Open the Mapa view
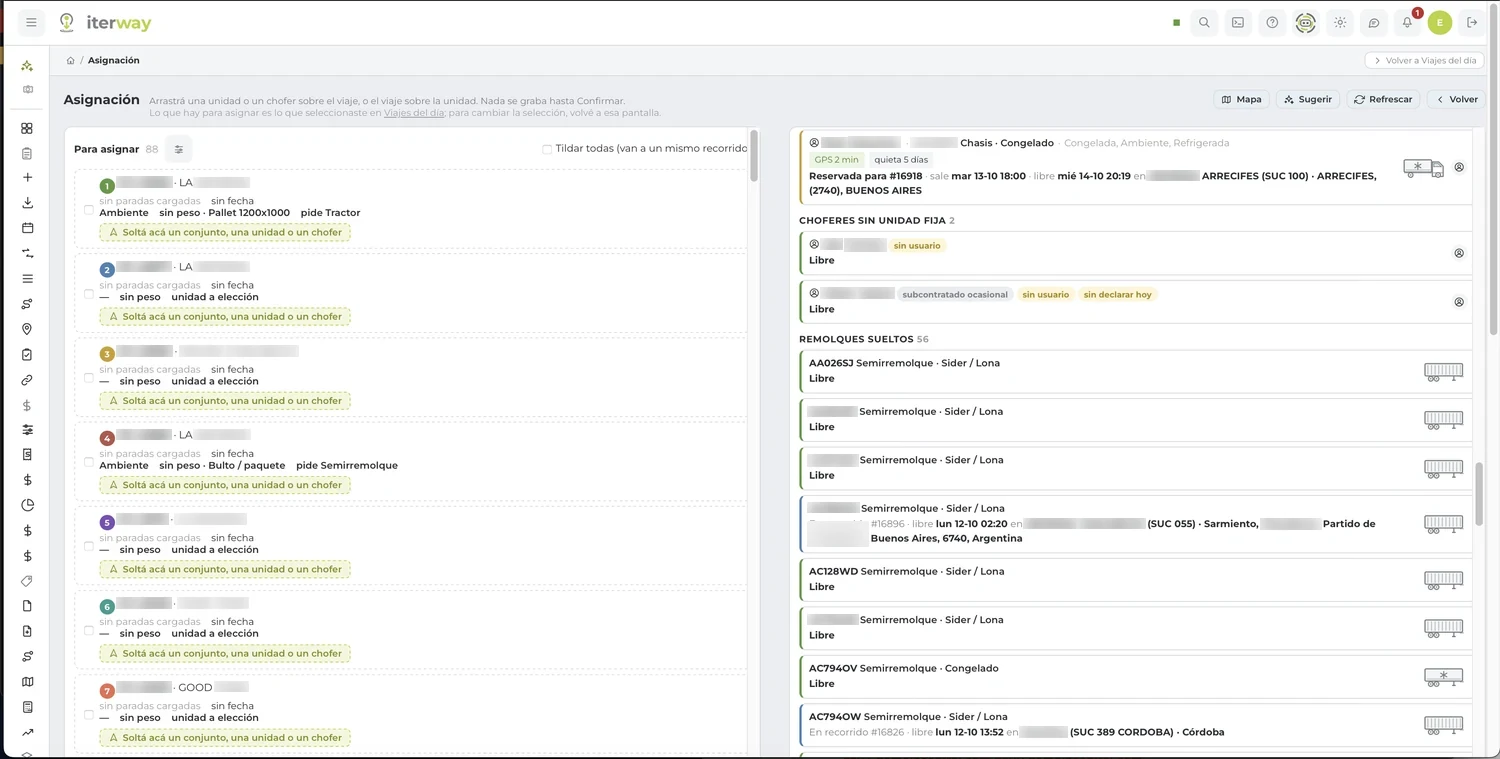 coord(1241,99)
